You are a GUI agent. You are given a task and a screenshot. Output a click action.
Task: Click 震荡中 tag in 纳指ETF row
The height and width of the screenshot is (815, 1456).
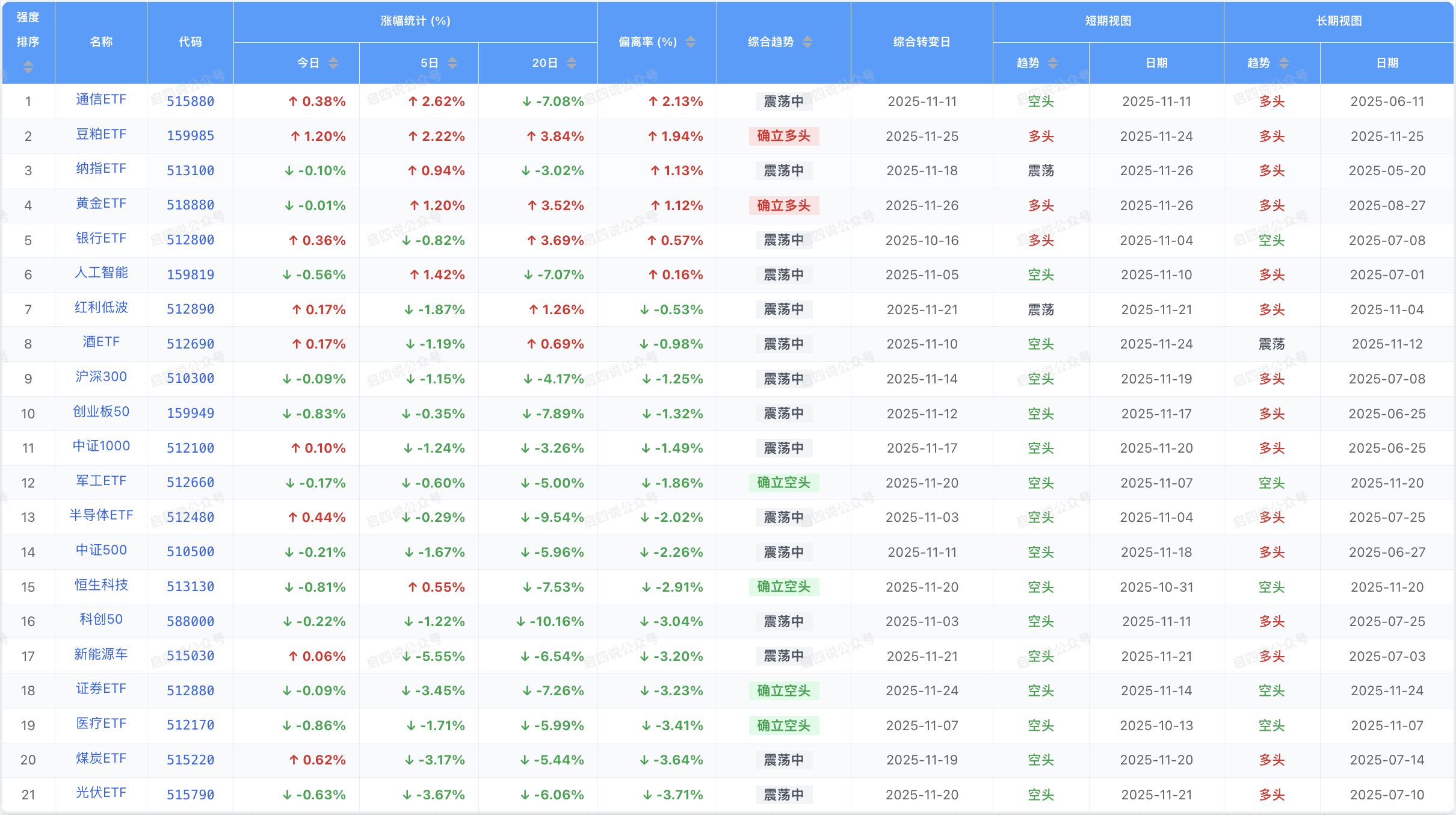(x=783, y=170)
